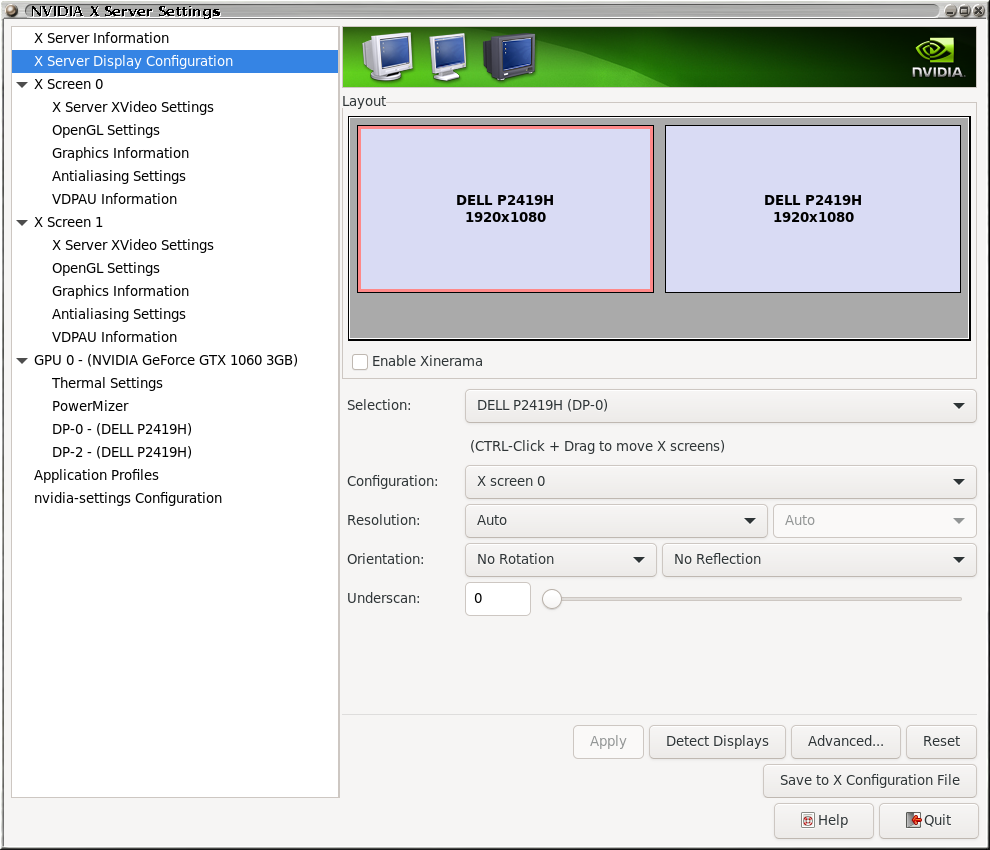Open X Server XVideo Settings under X Screen 1
990x850 pixels.
[133, 245]
